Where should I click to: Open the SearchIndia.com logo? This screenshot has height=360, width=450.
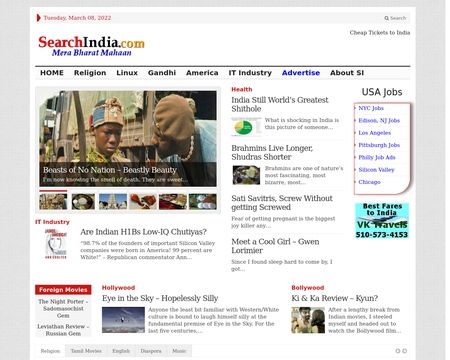point(91,46)
